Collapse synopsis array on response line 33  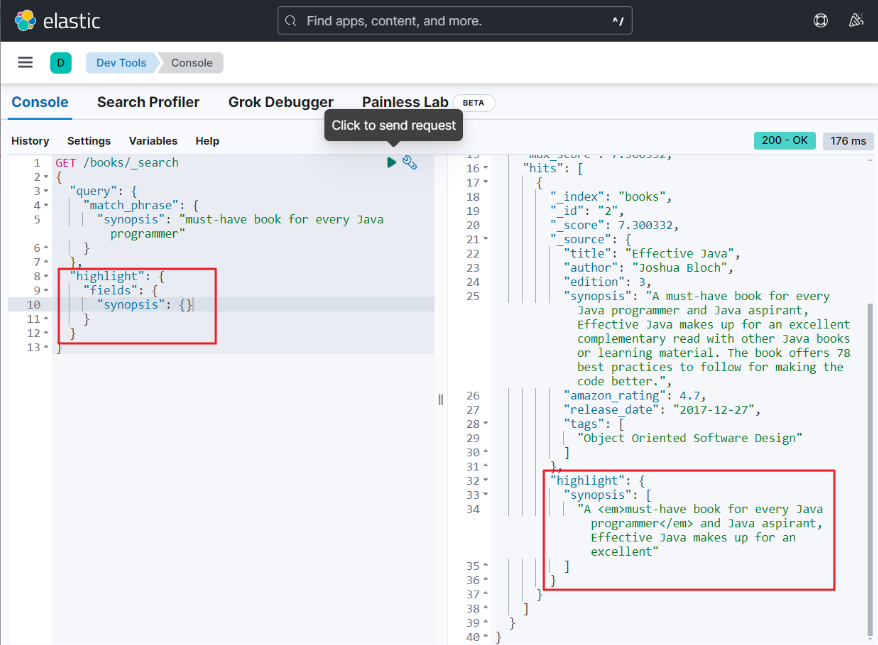485,494
